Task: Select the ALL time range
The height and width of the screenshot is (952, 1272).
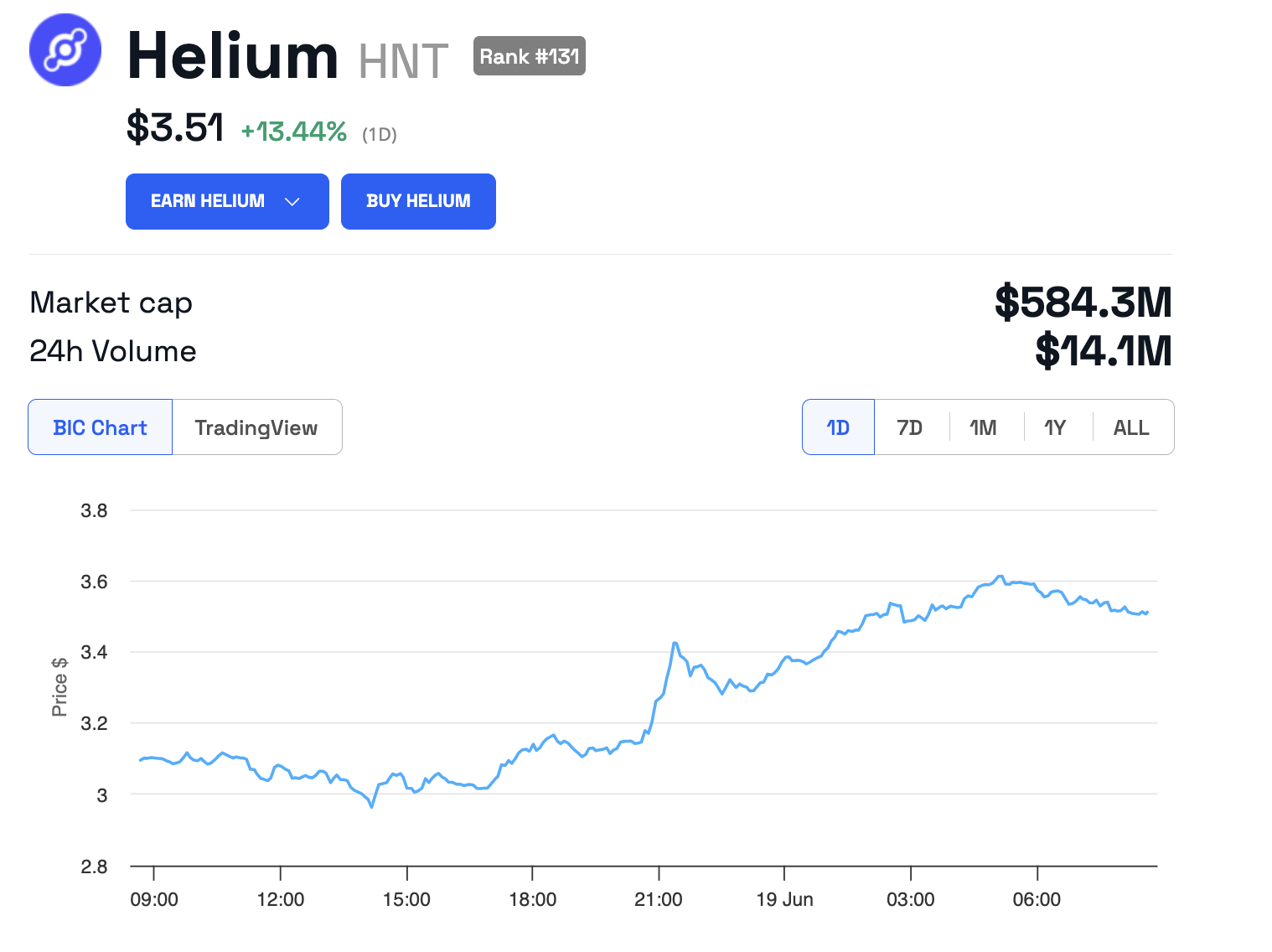Action: [x=1131, y=427]
